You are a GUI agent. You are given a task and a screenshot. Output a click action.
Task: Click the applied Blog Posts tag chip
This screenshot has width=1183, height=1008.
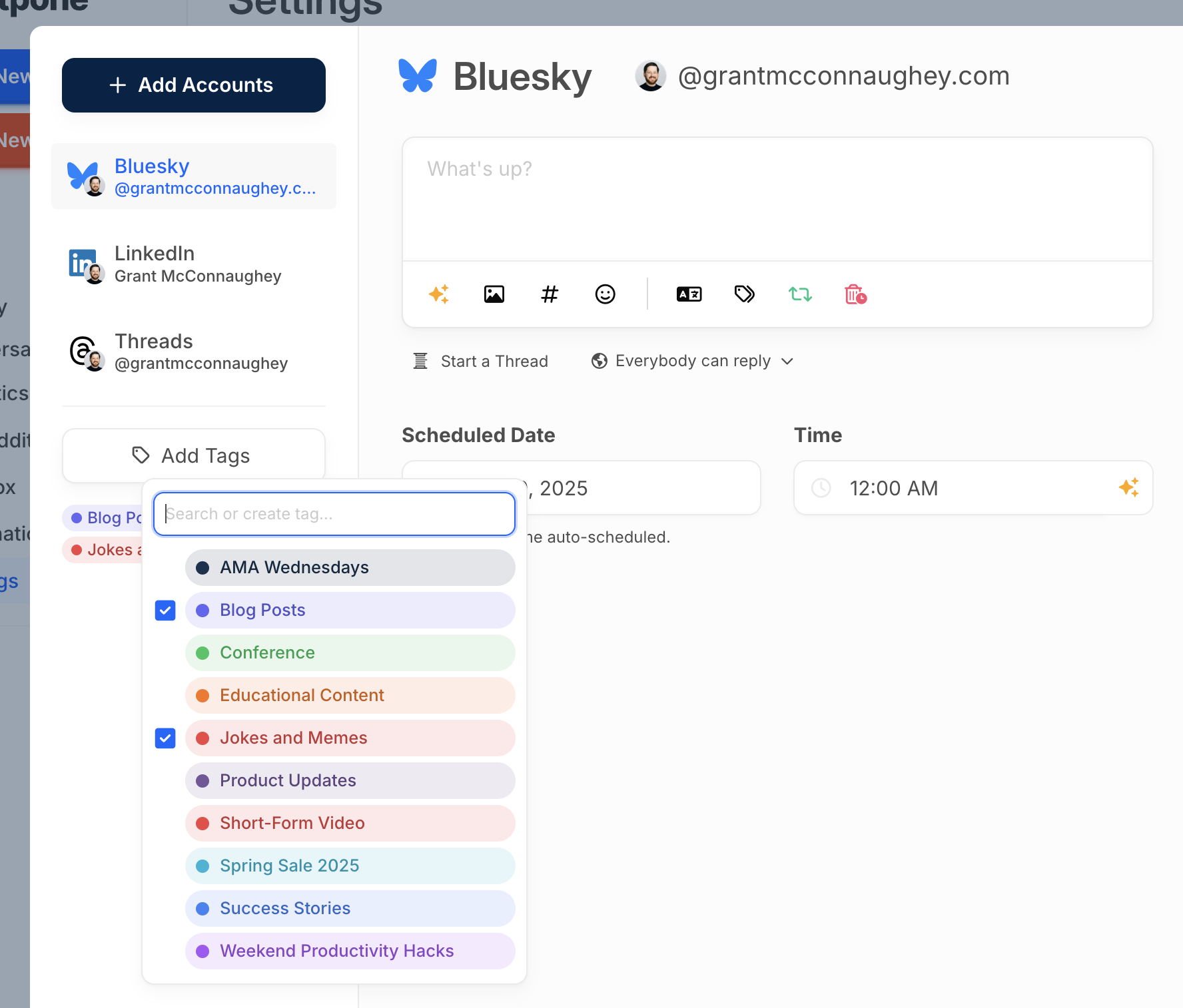tap(103, 517)
